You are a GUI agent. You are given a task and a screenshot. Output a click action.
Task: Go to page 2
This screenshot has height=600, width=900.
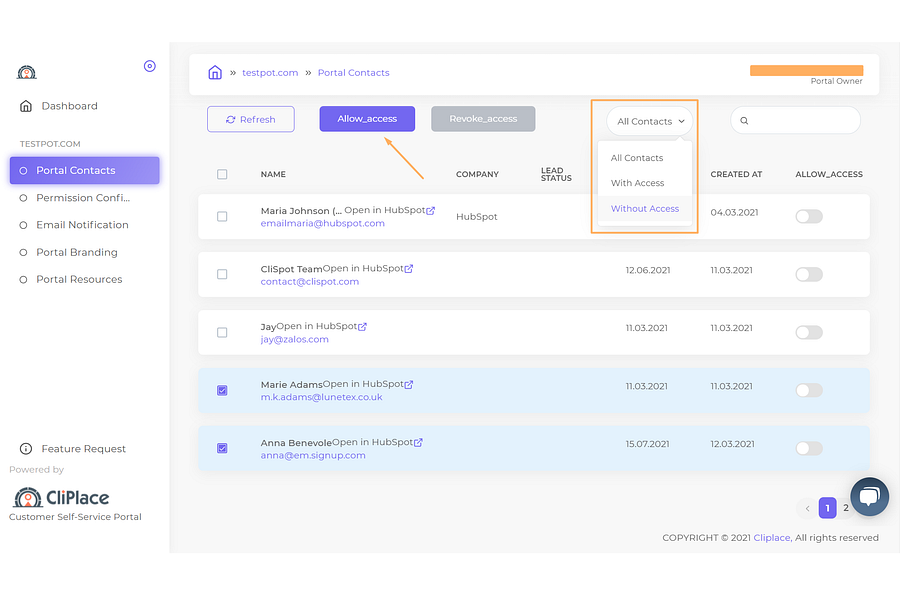click(x=845, y=508)
